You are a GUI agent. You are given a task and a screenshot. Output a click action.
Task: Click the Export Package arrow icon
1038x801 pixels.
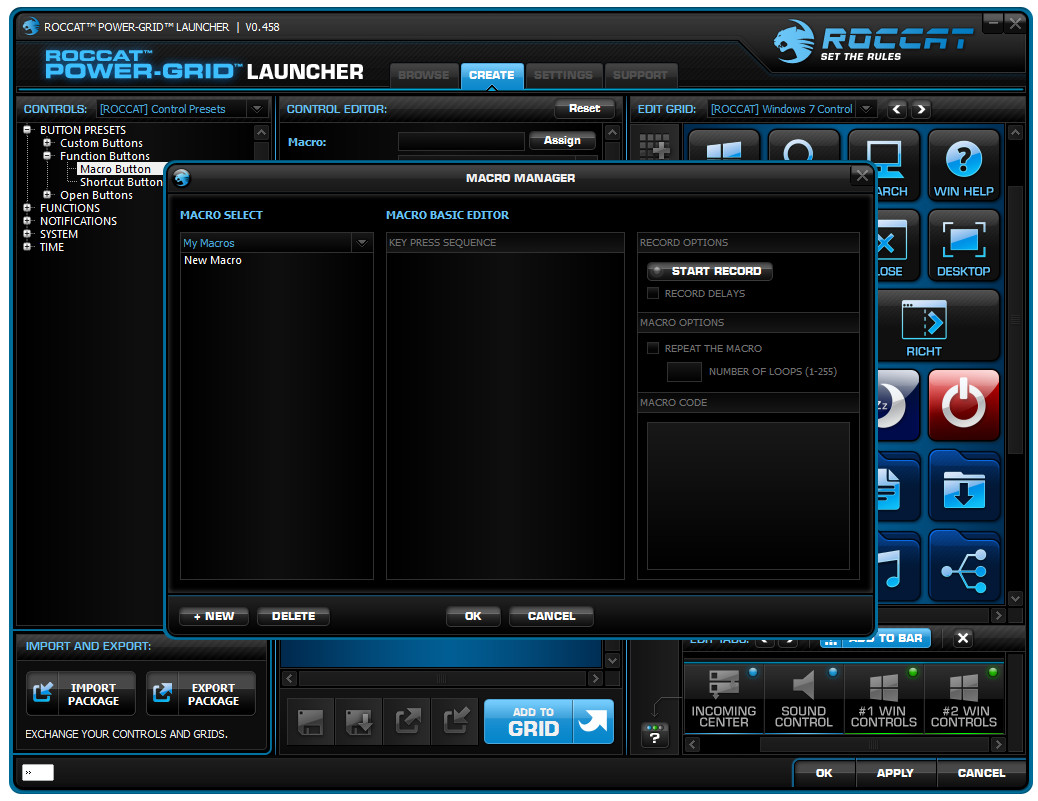(x=163, y=693)
